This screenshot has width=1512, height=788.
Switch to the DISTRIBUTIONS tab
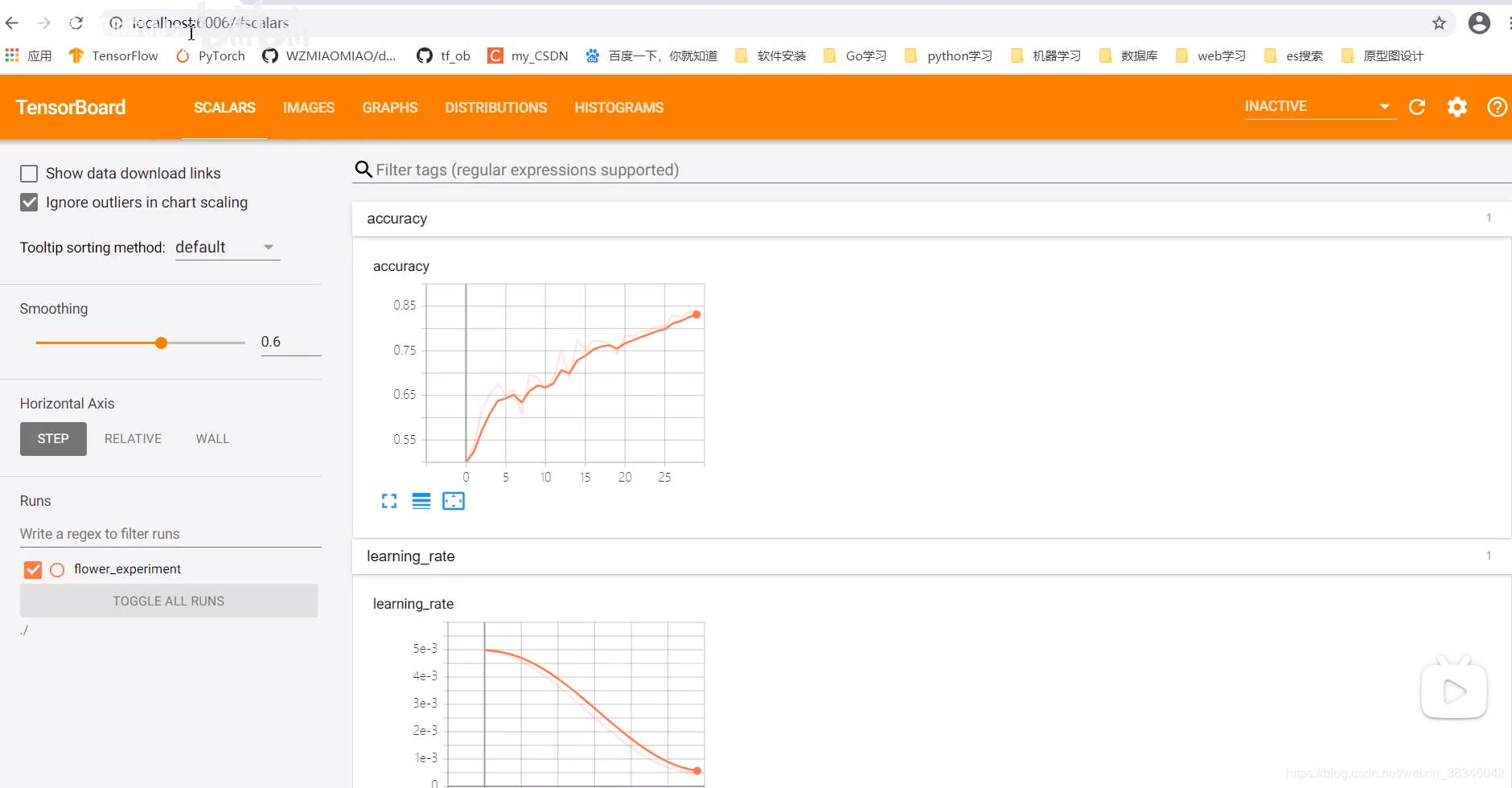point(496,108)
